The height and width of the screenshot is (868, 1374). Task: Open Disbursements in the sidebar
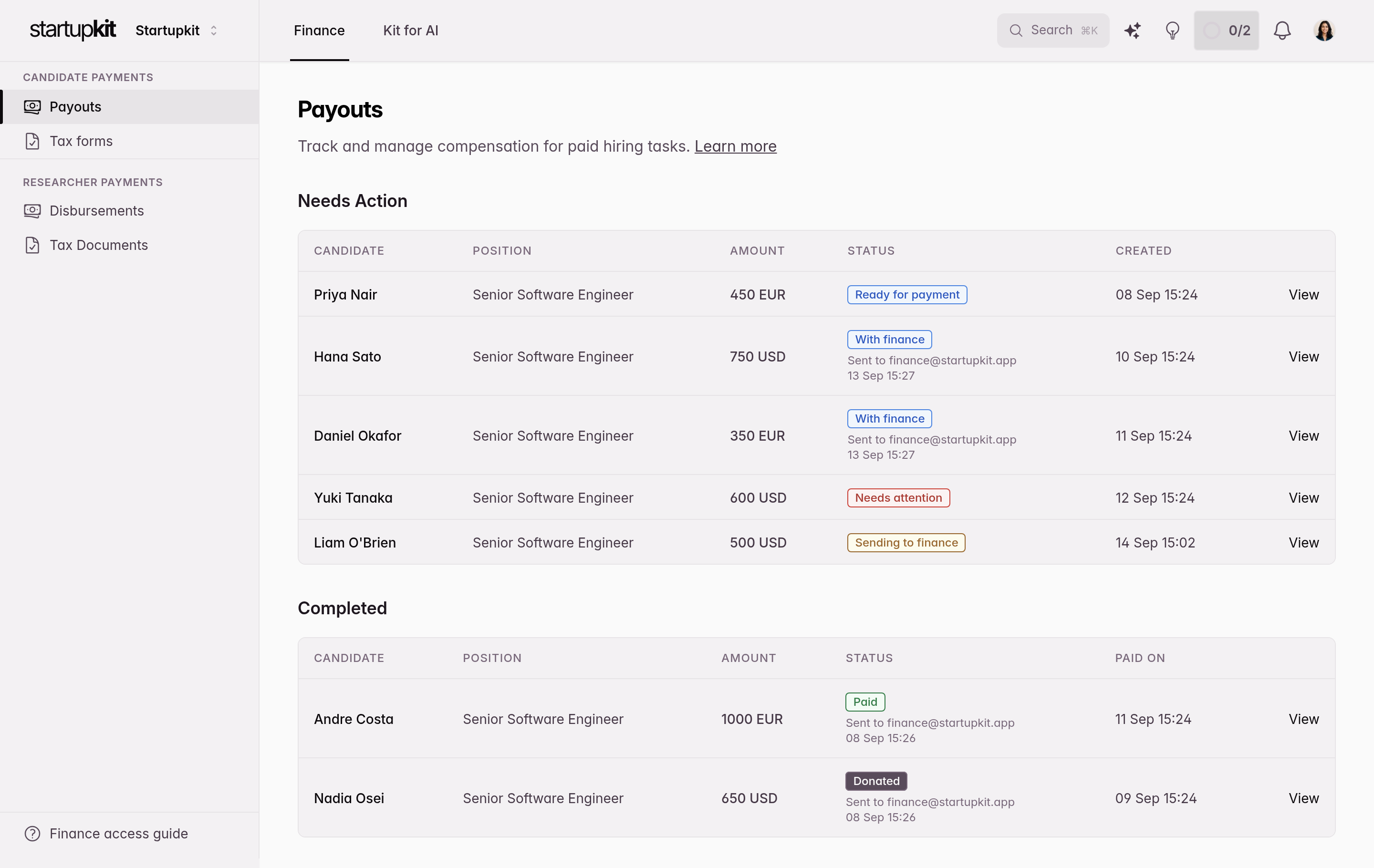(129, 210)
